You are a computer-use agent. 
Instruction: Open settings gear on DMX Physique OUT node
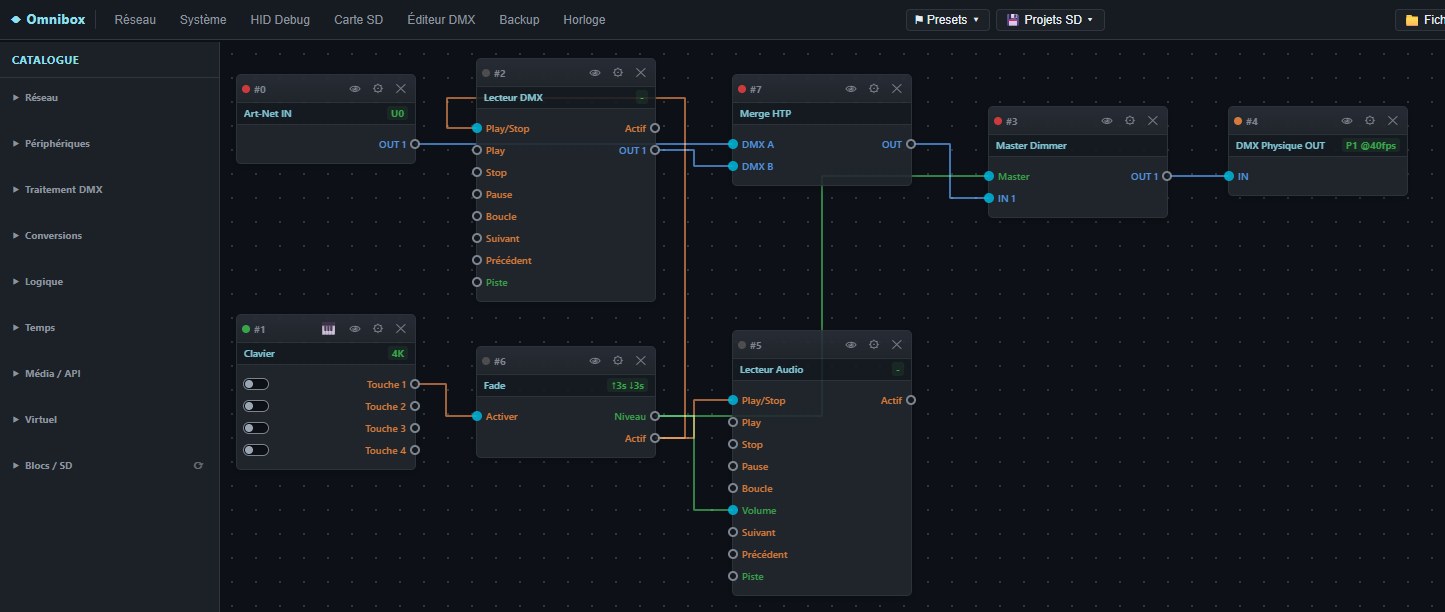(x=1370, y=121)
